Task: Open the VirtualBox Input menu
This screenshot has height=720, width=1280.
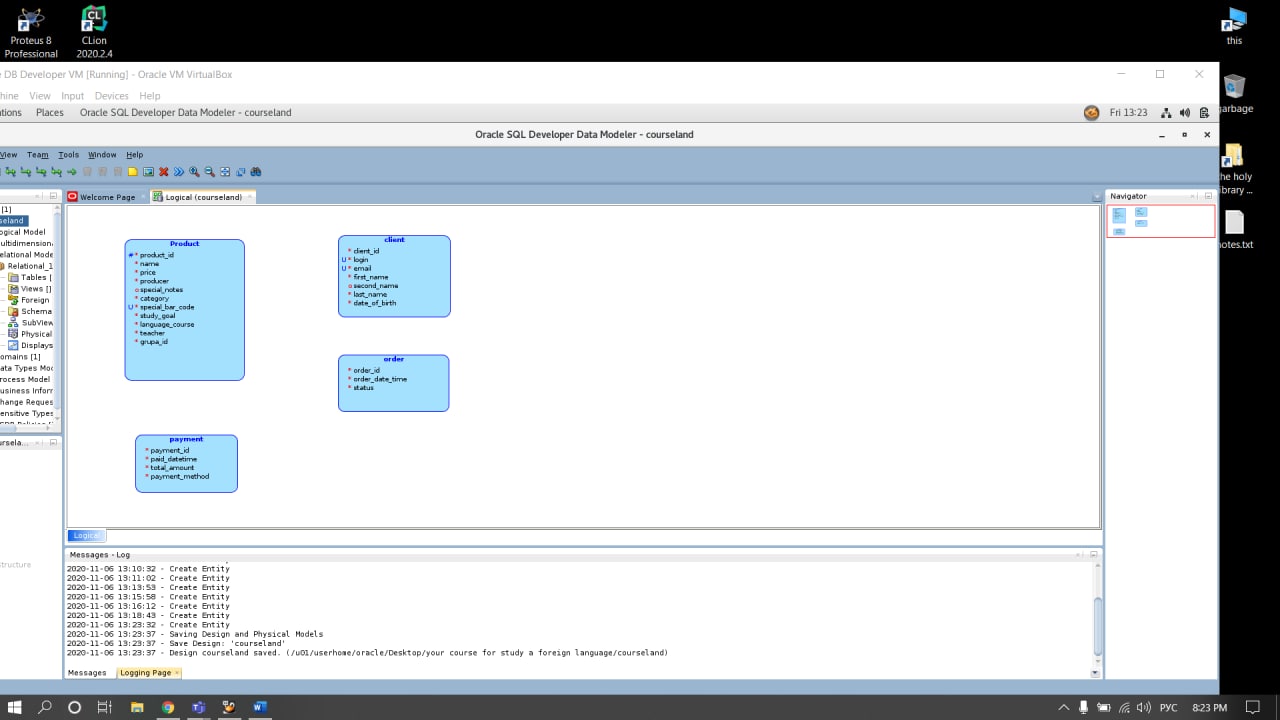Action: (x=72, y=96)
